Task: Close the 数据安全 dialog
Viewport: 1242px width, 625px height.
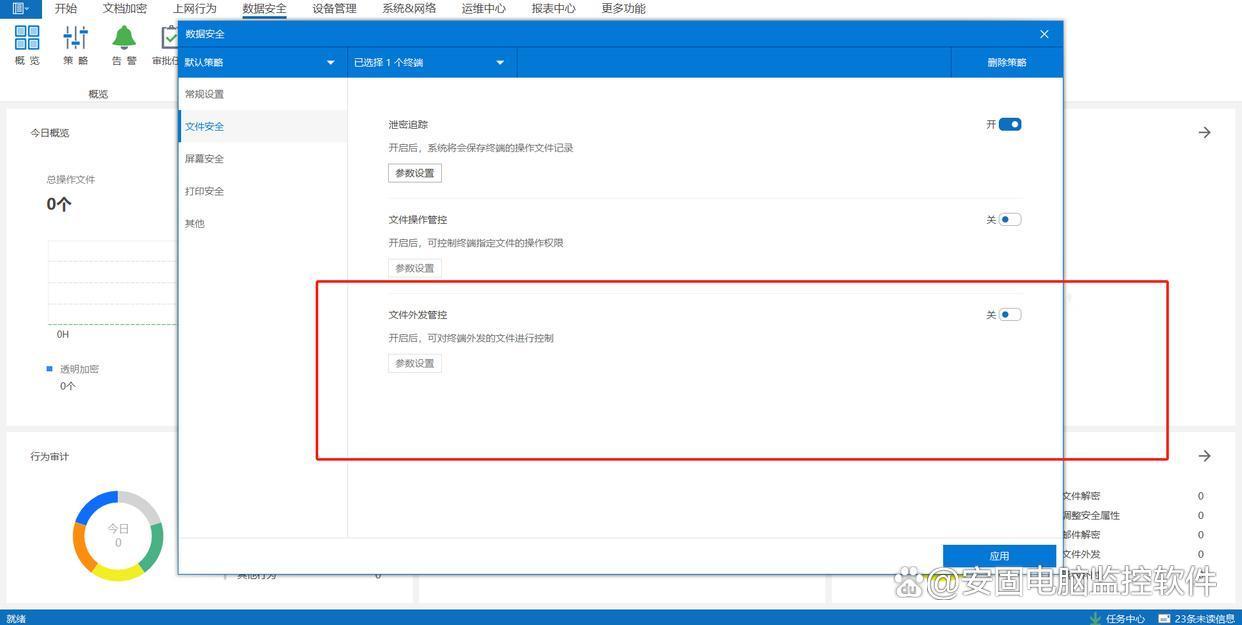Action: pos(1044,34)
